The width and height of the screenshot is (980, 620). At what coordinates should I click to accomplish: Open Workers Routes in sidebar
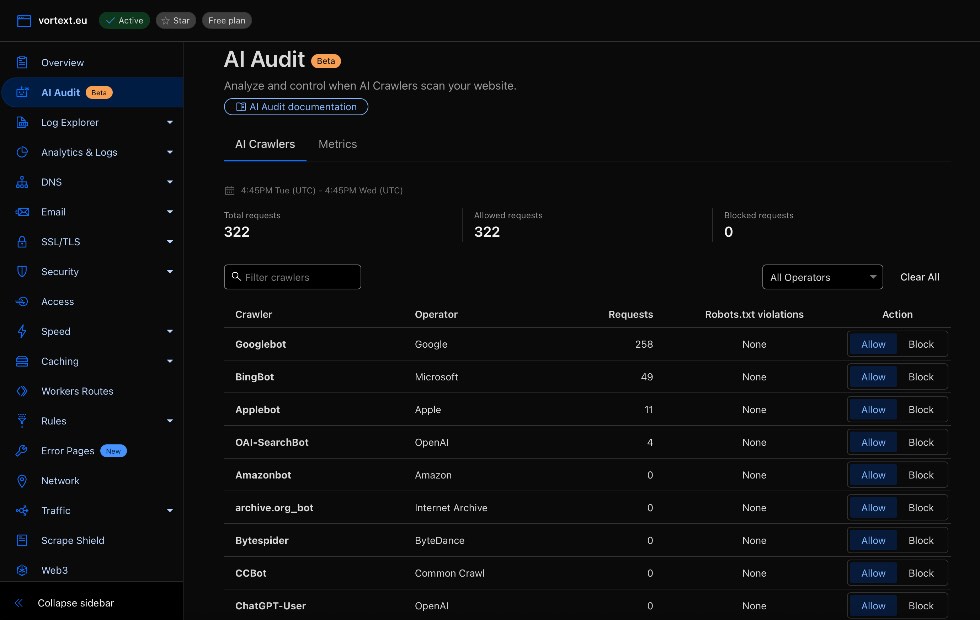pyautogui.click(x=77, y=391)
